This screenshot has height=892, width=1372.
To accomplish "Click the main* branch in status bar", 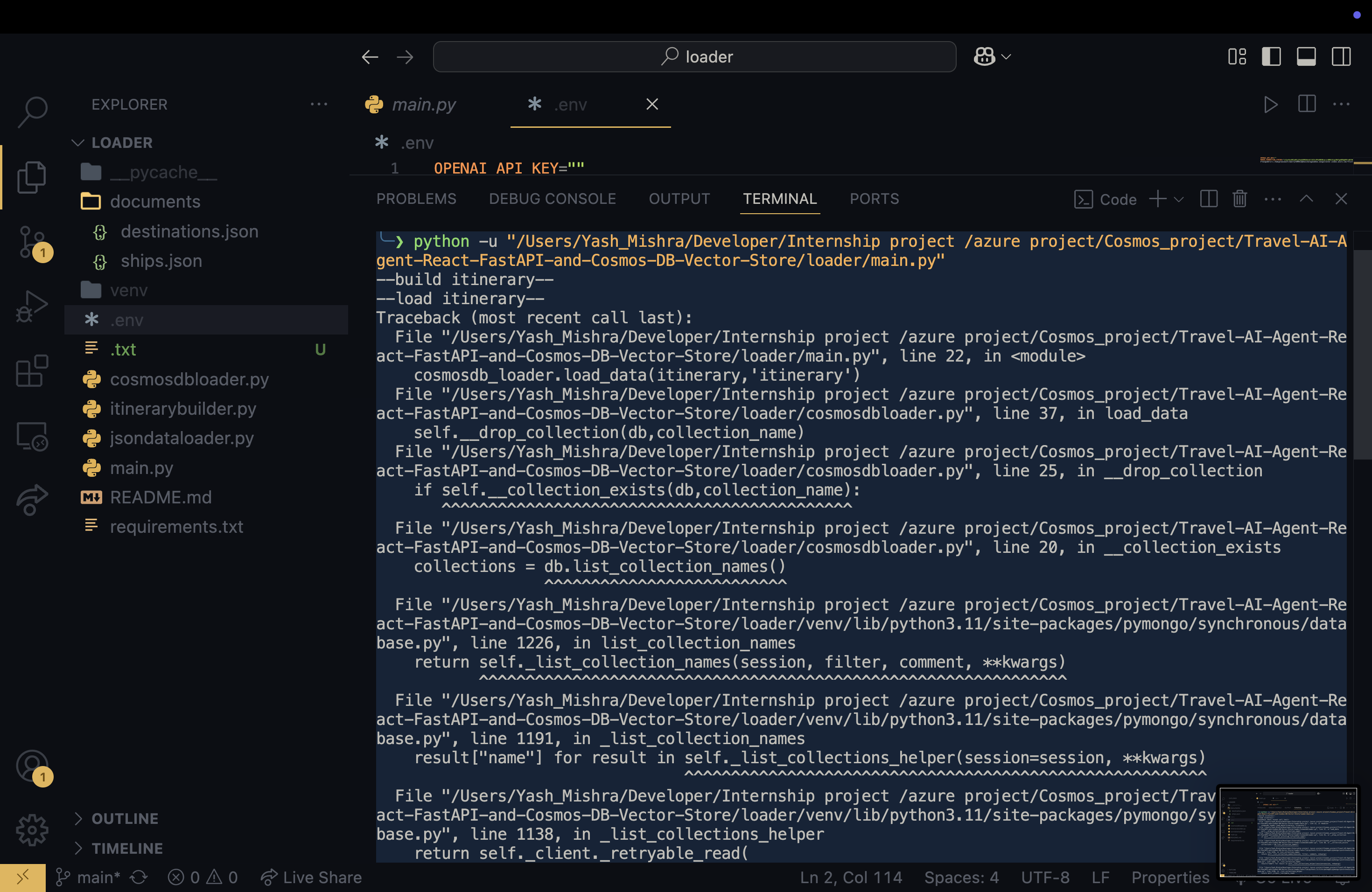I will (89, 877).
